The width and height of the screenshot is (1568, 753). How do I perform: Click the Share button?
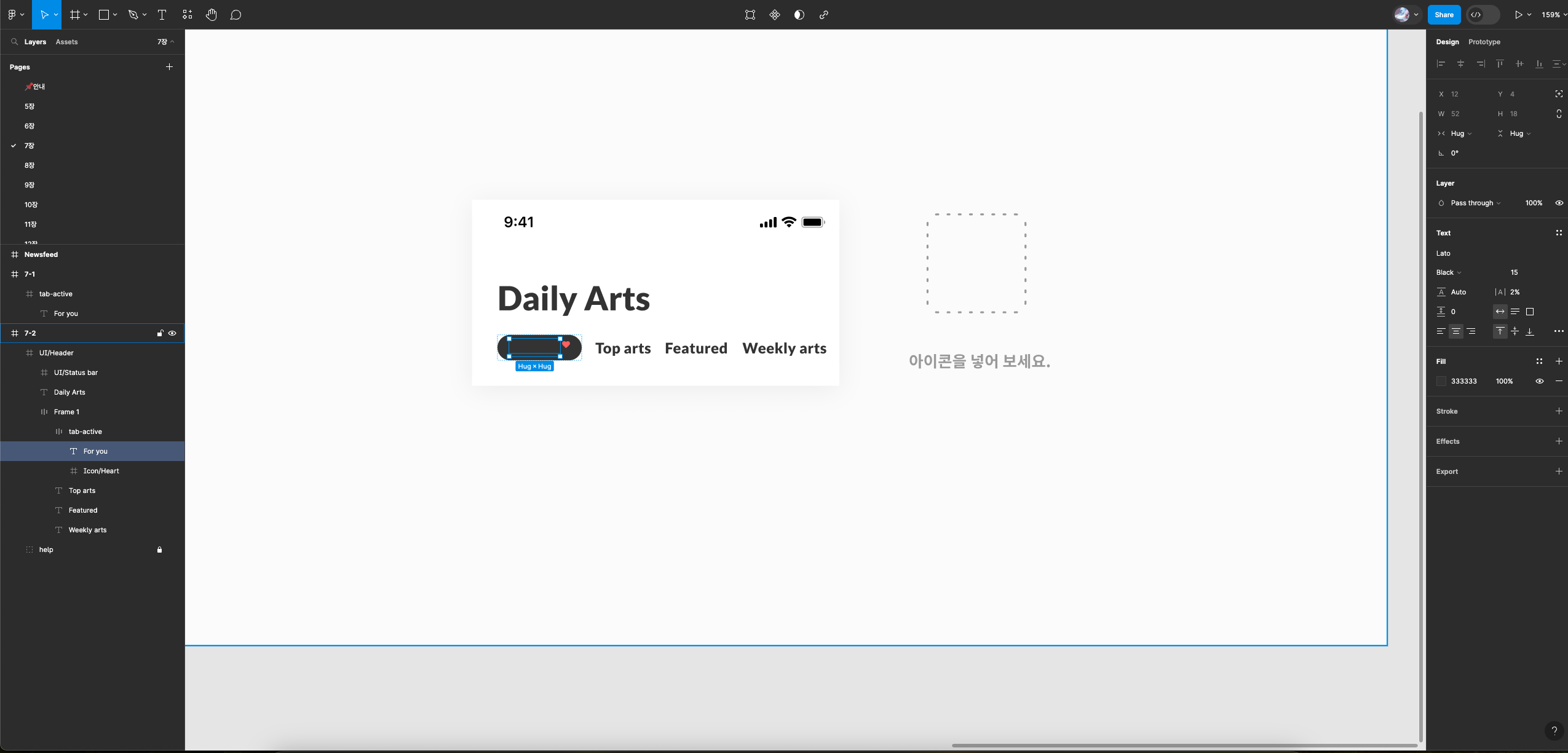tap(1443, 15)
